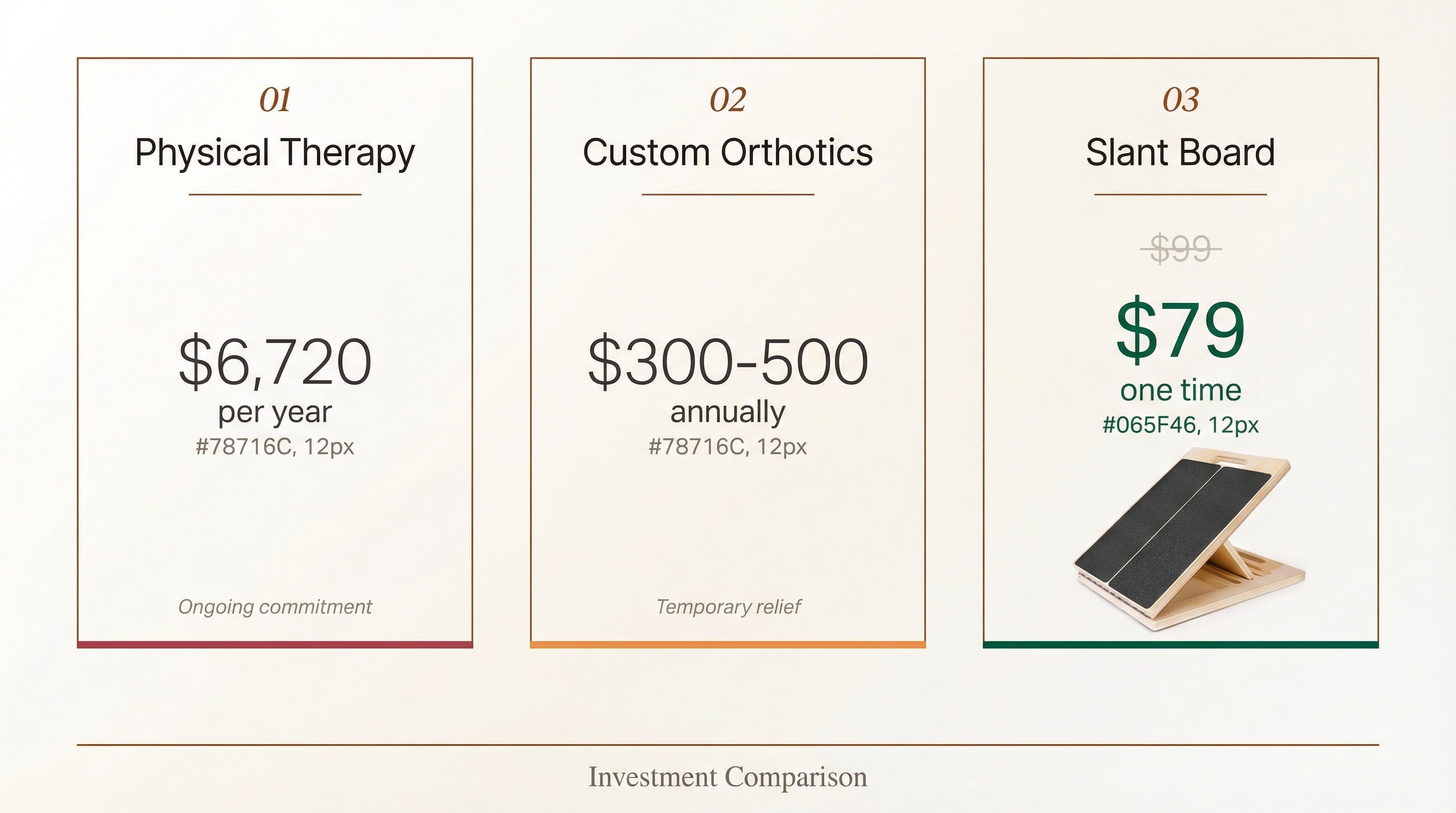Click the "annually" label
The width and height of the screenshot is (1456, 813).
click(x=727, y=412)
